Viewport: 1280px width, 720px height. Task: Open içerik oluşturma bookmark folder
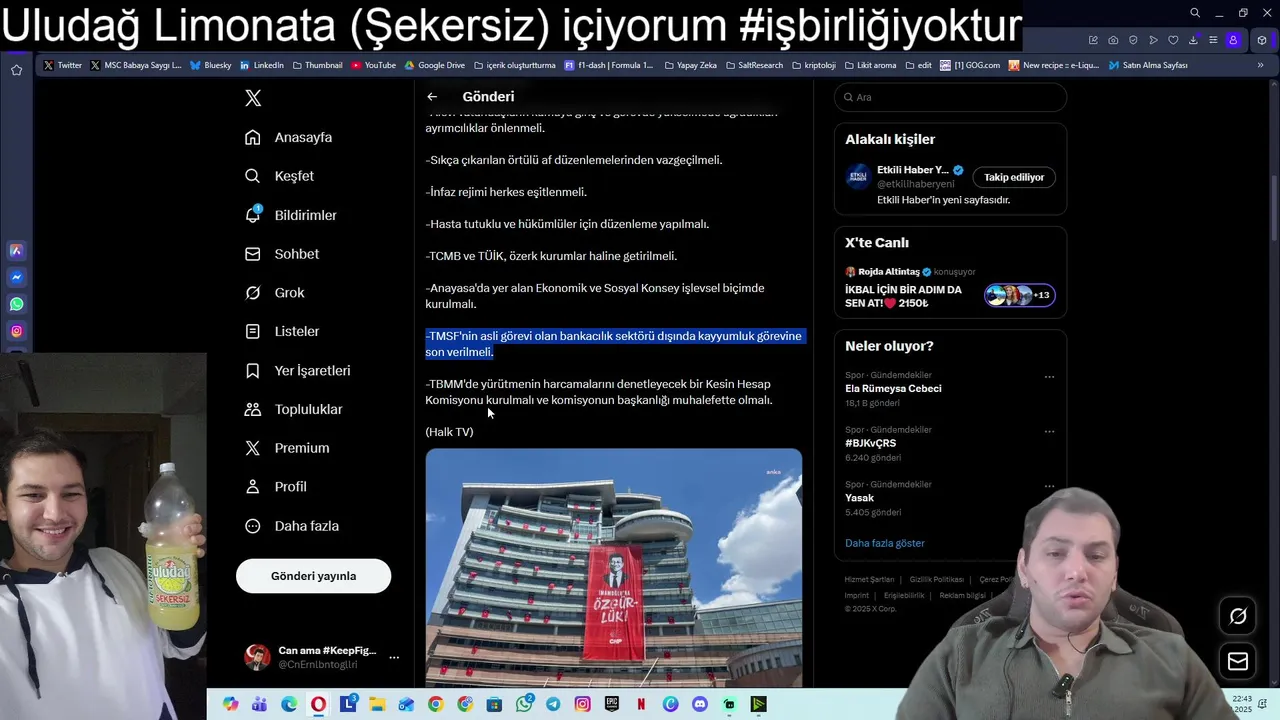tap(514, 65)
